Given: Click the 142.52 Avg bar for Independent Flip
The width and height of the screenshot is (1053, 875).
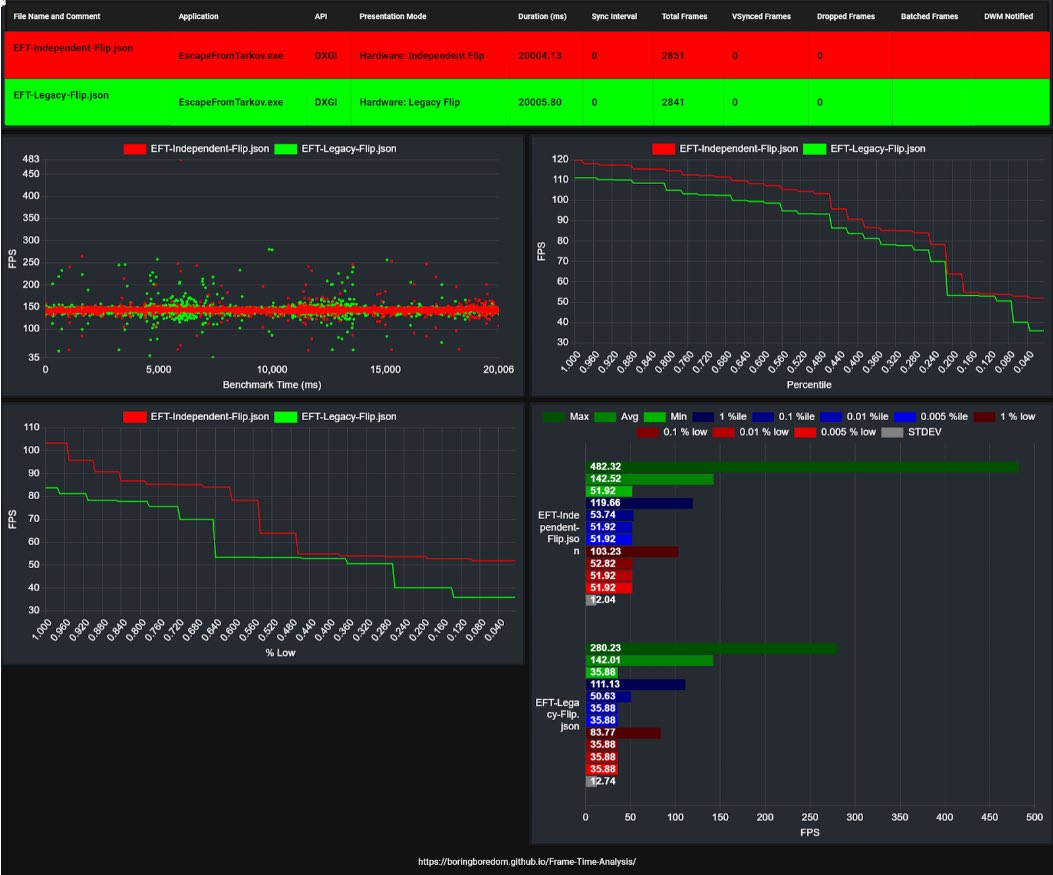Looking at the screenshot, I should pyautogui.click(x=649, y=479).
